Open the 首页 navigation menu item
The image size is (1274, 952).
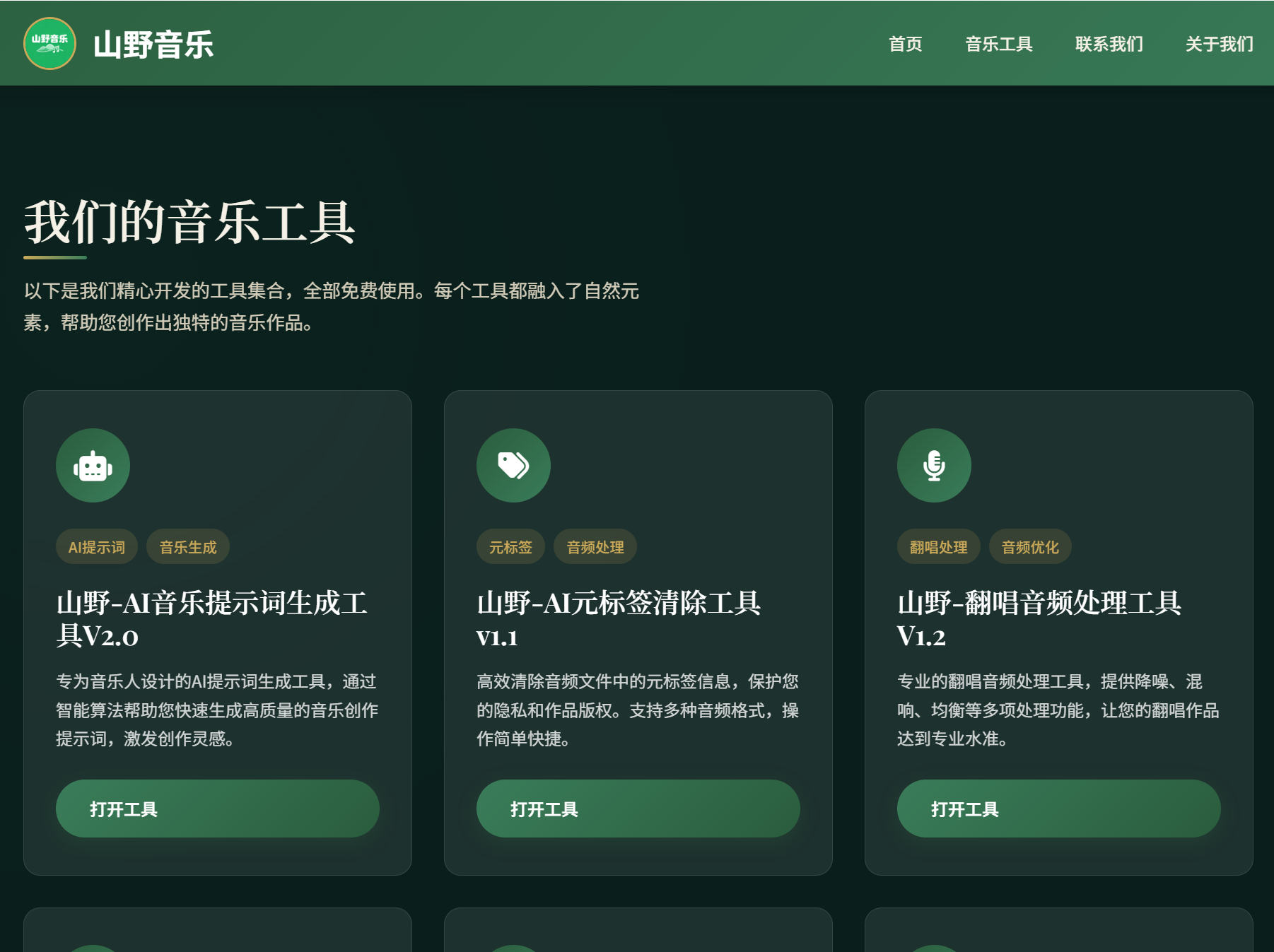(907, 45)
